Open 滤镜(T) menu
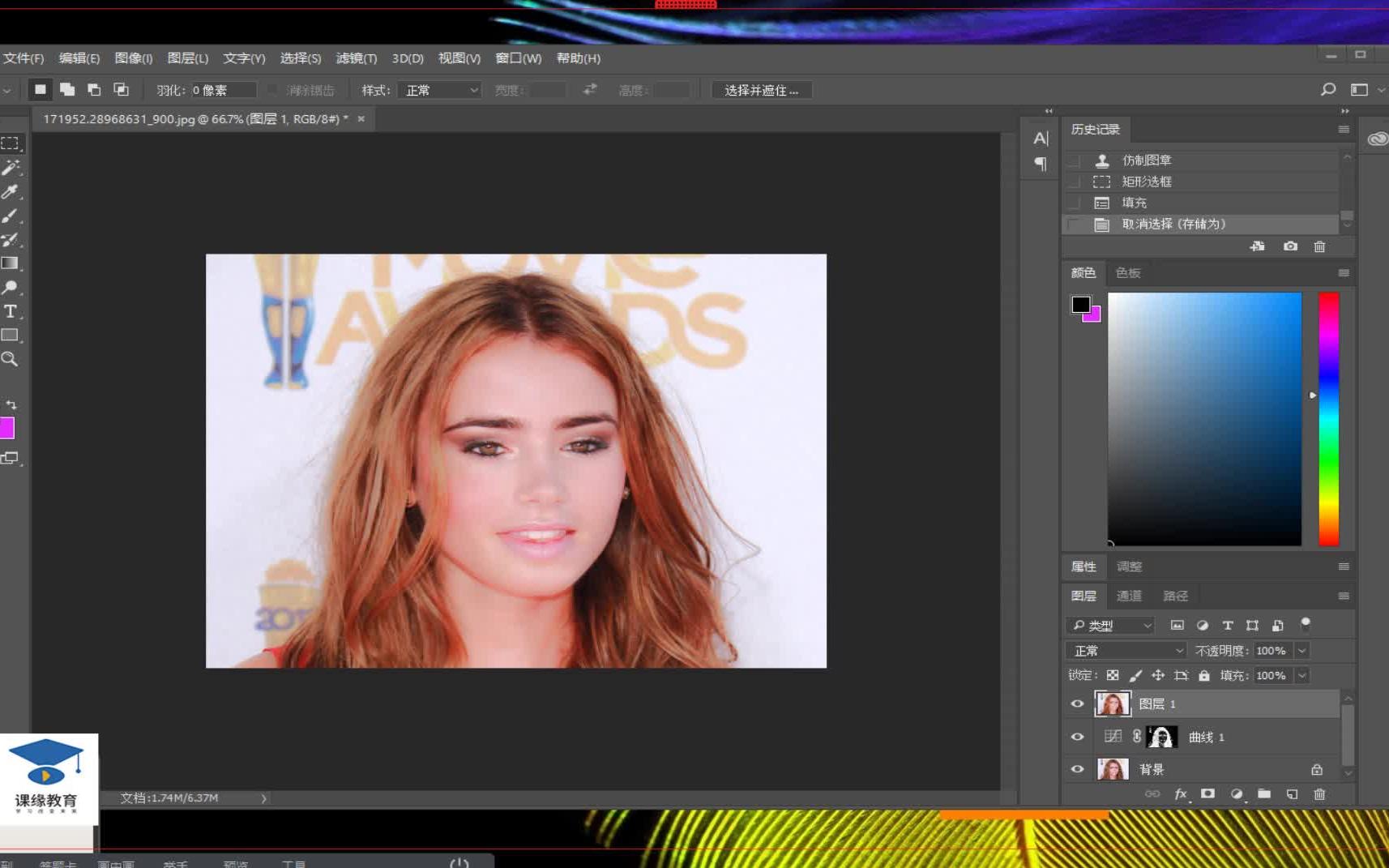The width and height of the screenshot is (1389, 868). 357,58
